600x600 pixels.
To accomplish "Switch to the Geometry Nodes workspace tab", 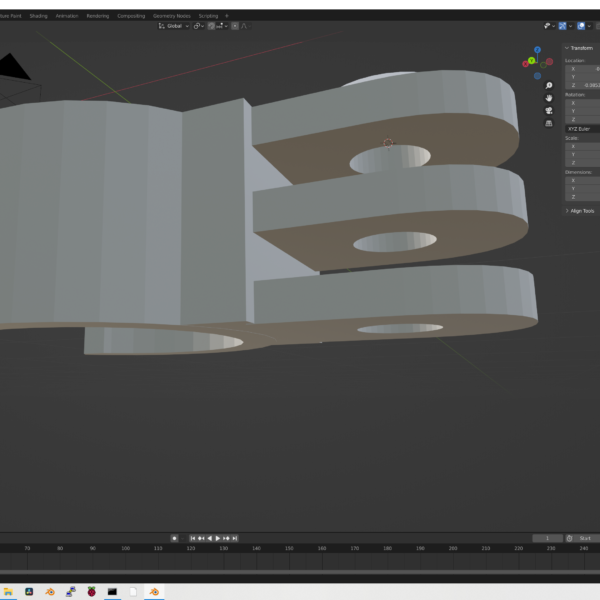I will click(171, 16).
